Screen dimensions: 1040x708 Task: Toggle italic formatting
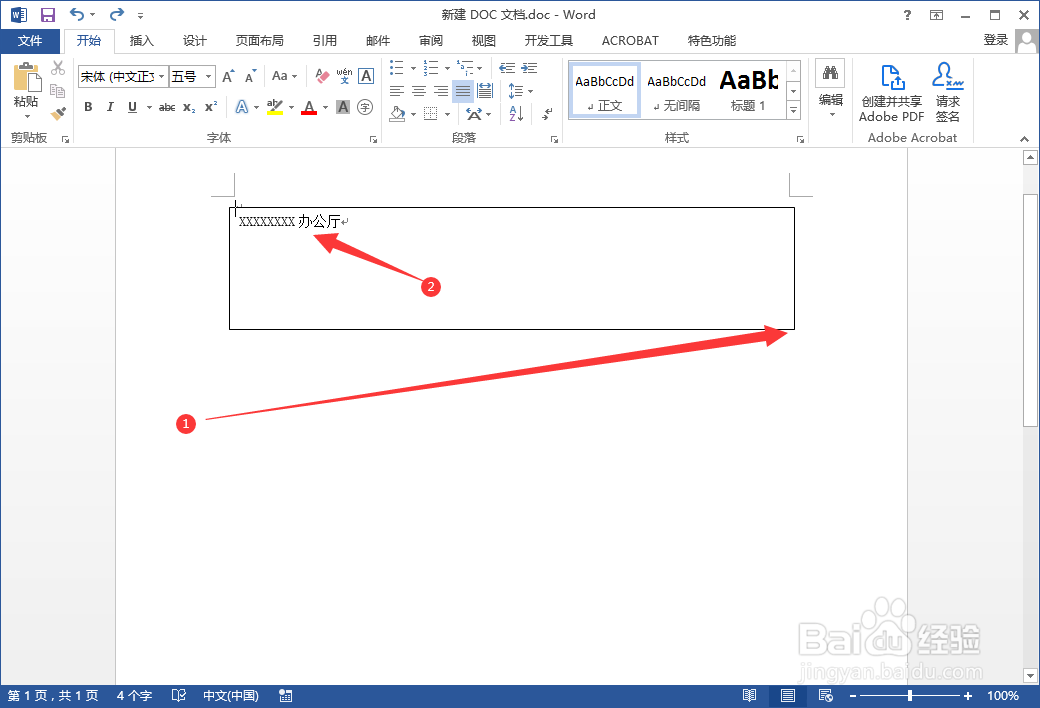[110, 107]
